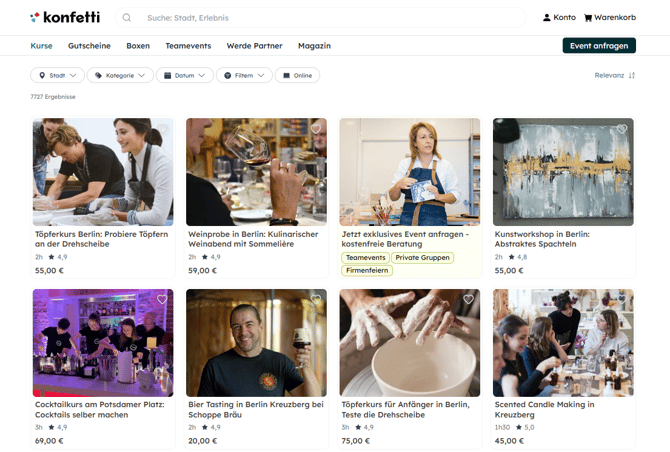
Task: Click title Scented Candle Making in Kreuzberg
Action: [544, 410]
